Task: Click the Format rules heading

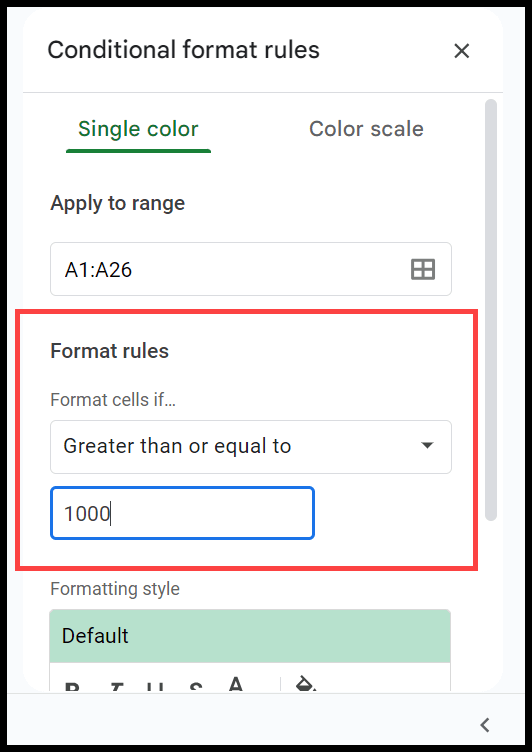Action: (x=109, y=351)
